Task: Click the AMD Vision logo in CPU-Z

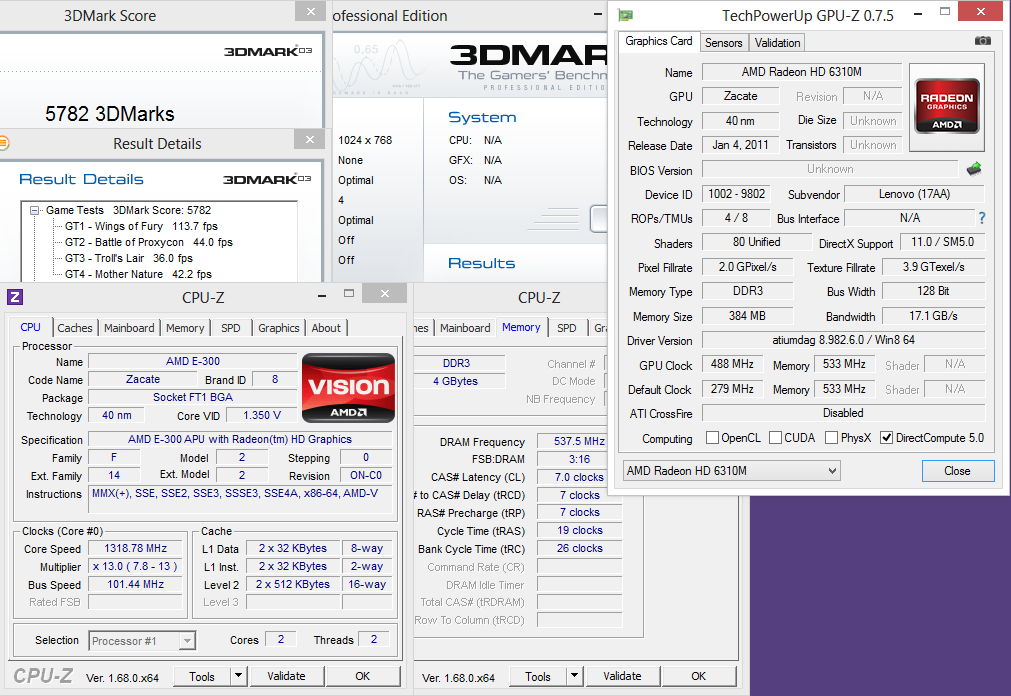Action: [348, 388]
